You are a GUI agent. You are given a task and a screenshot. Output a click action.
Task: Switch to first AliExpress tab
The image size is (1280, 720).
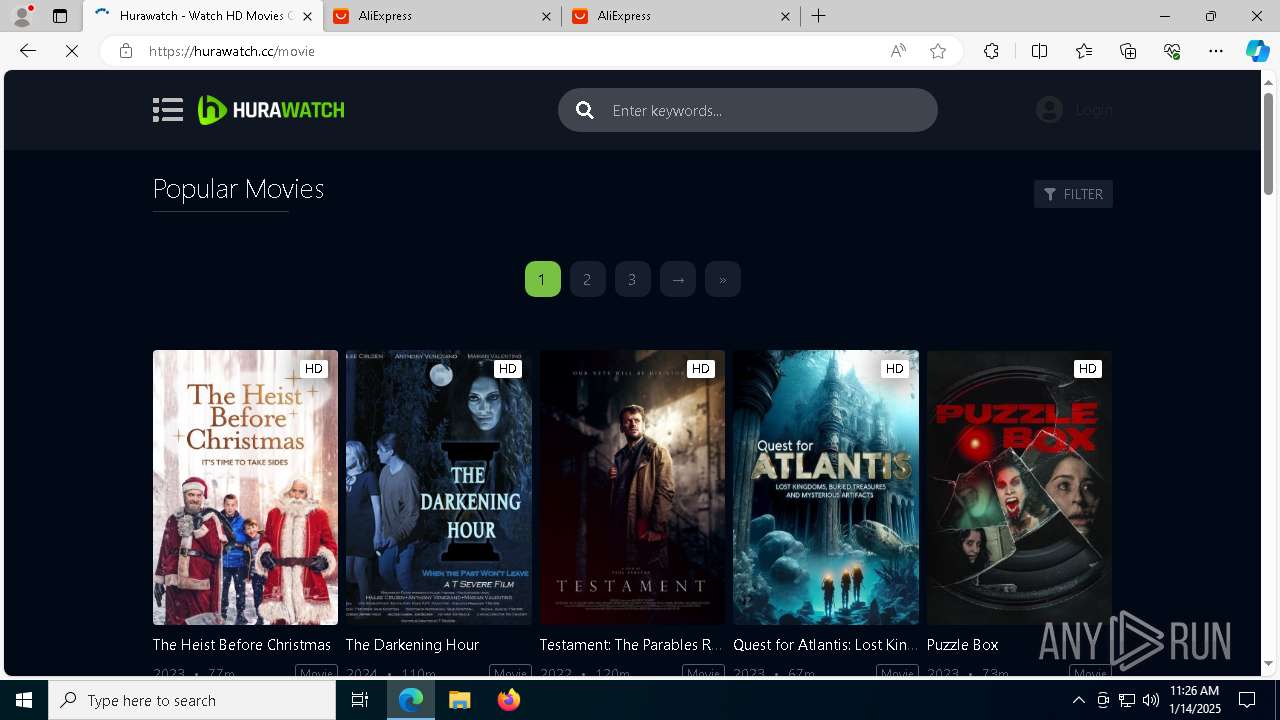click(443, 16)
